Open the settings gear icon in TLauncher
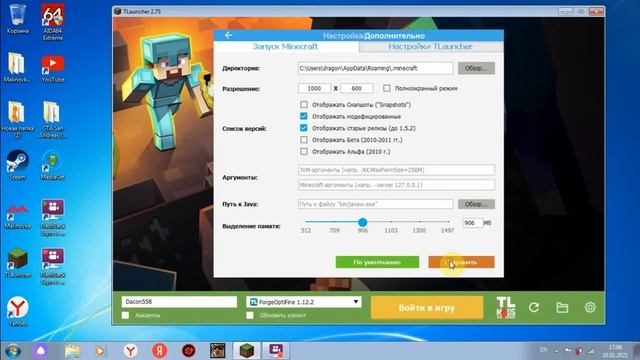The height and width of the screenshot is (360, 640). pos(590,307)
